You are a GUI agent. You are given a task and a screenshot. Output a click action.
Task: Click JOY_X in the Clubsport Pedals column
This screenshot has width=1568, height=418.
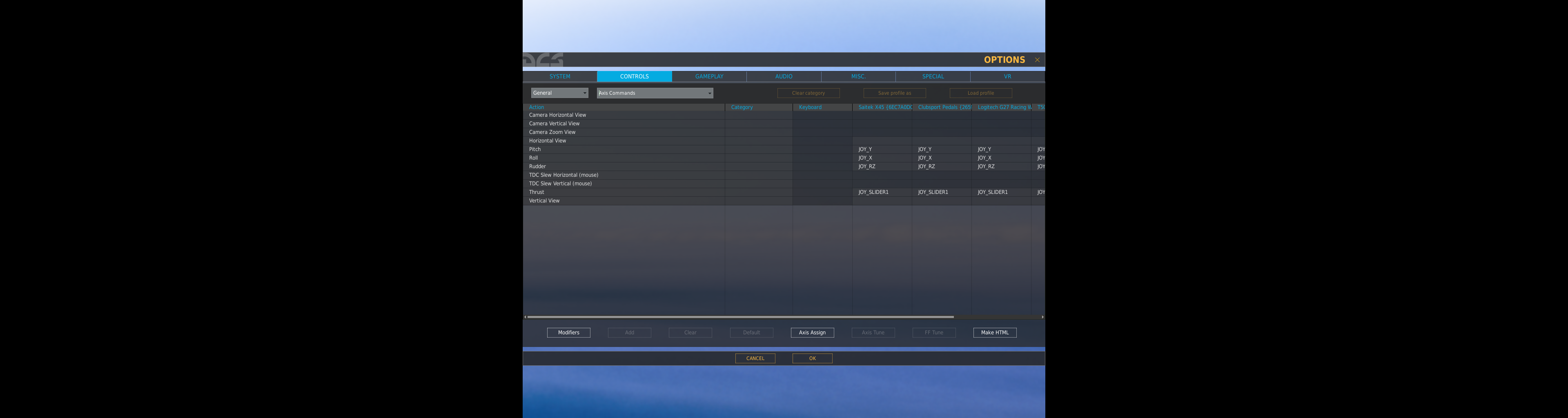pos(924,158)
